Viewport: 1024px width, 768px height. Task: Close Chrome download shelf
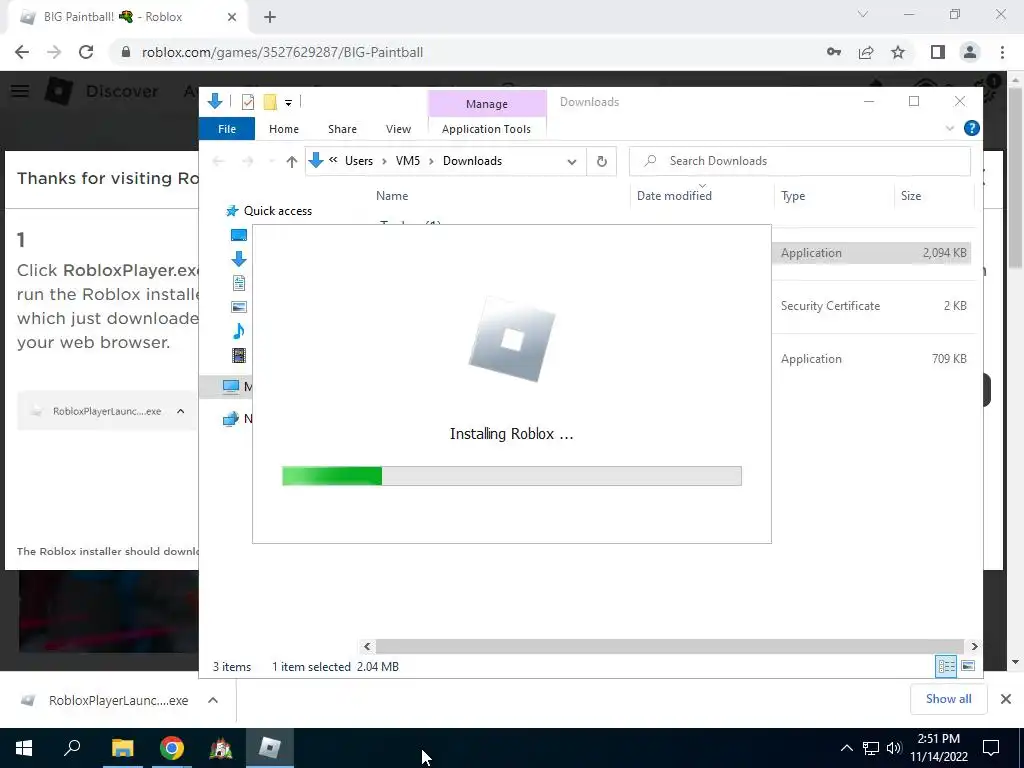tap(1006, 699)
